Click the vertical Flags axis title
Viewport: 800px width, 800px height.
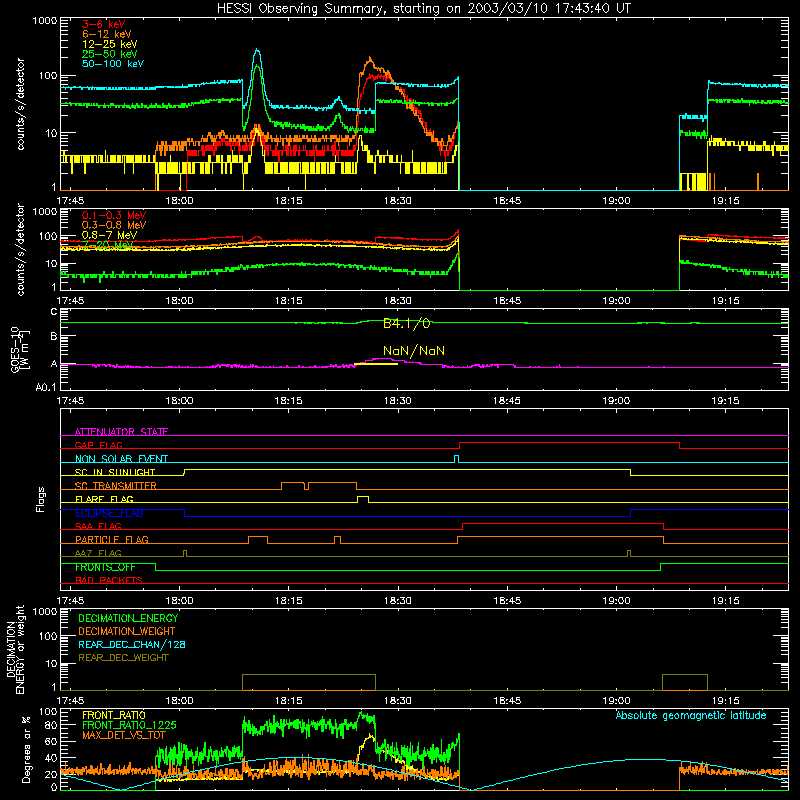[x=41, y=499]
